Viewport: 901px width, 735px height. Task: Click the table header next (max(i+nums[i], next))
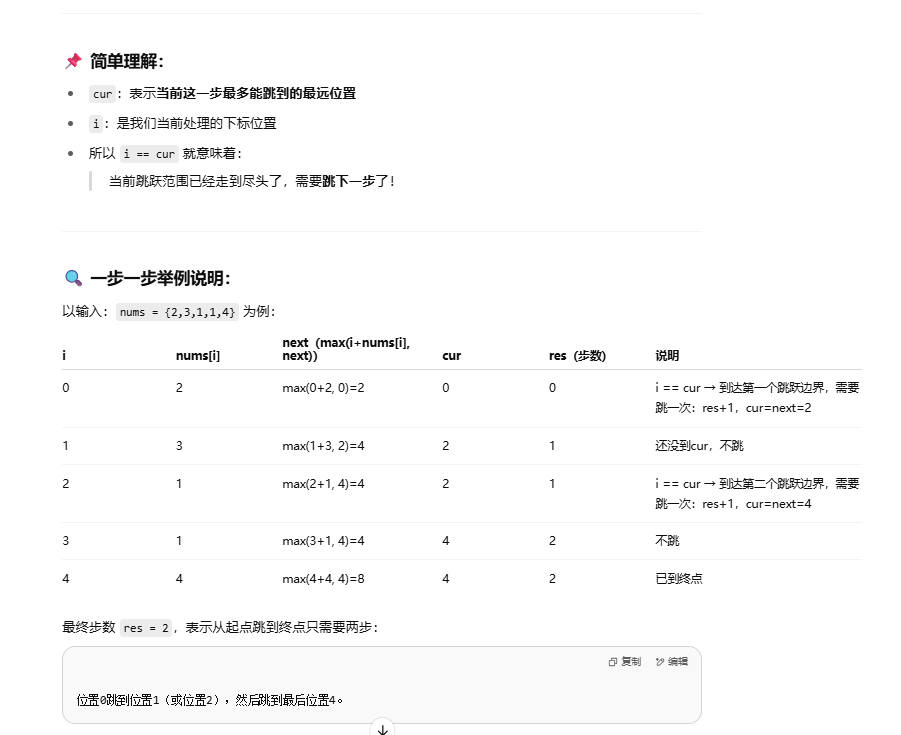(x=346, y=349)
